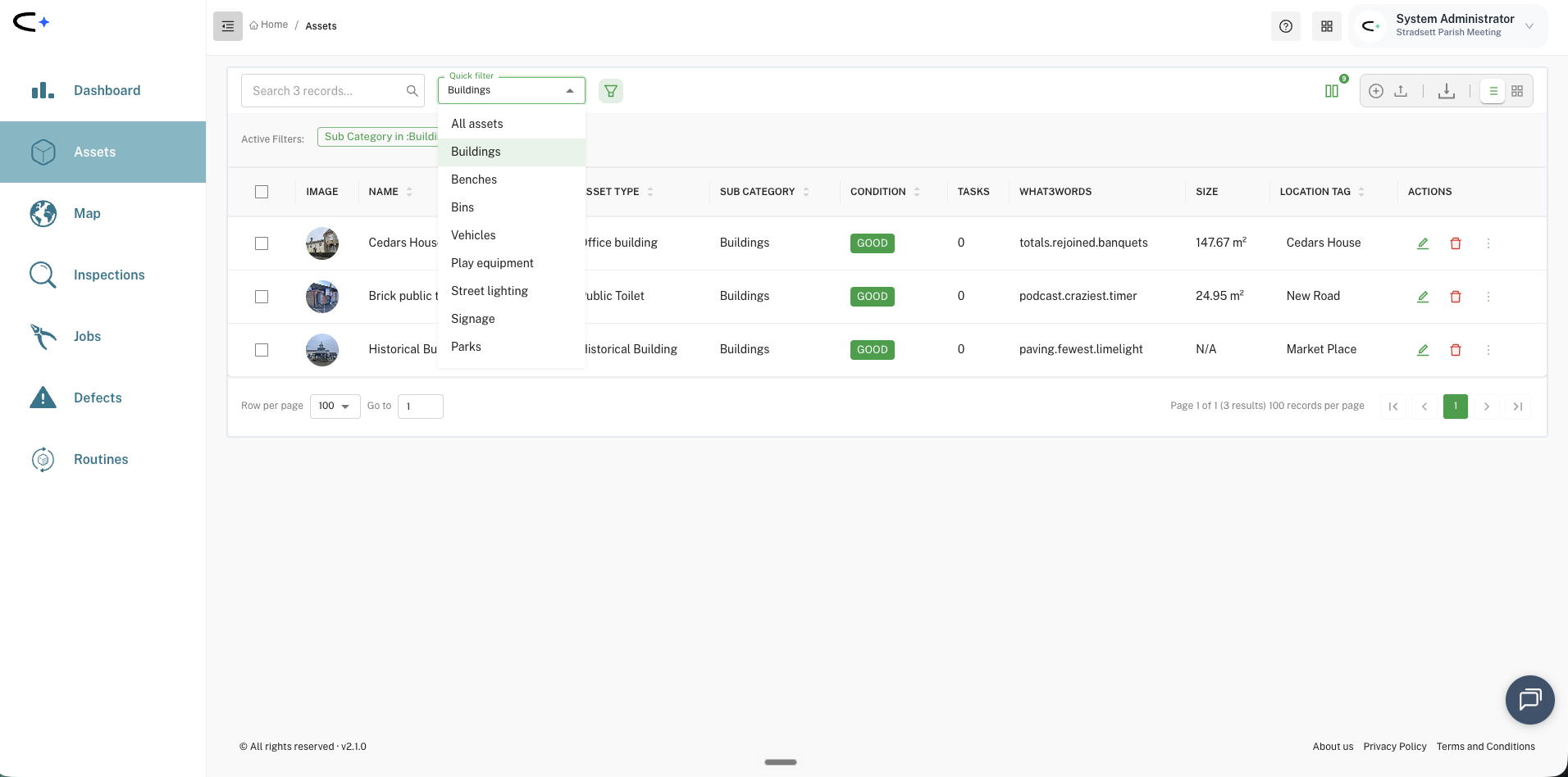1568x777 pixels.
Task: Open the column settings icon
Action: click(x=1332, y=91)
